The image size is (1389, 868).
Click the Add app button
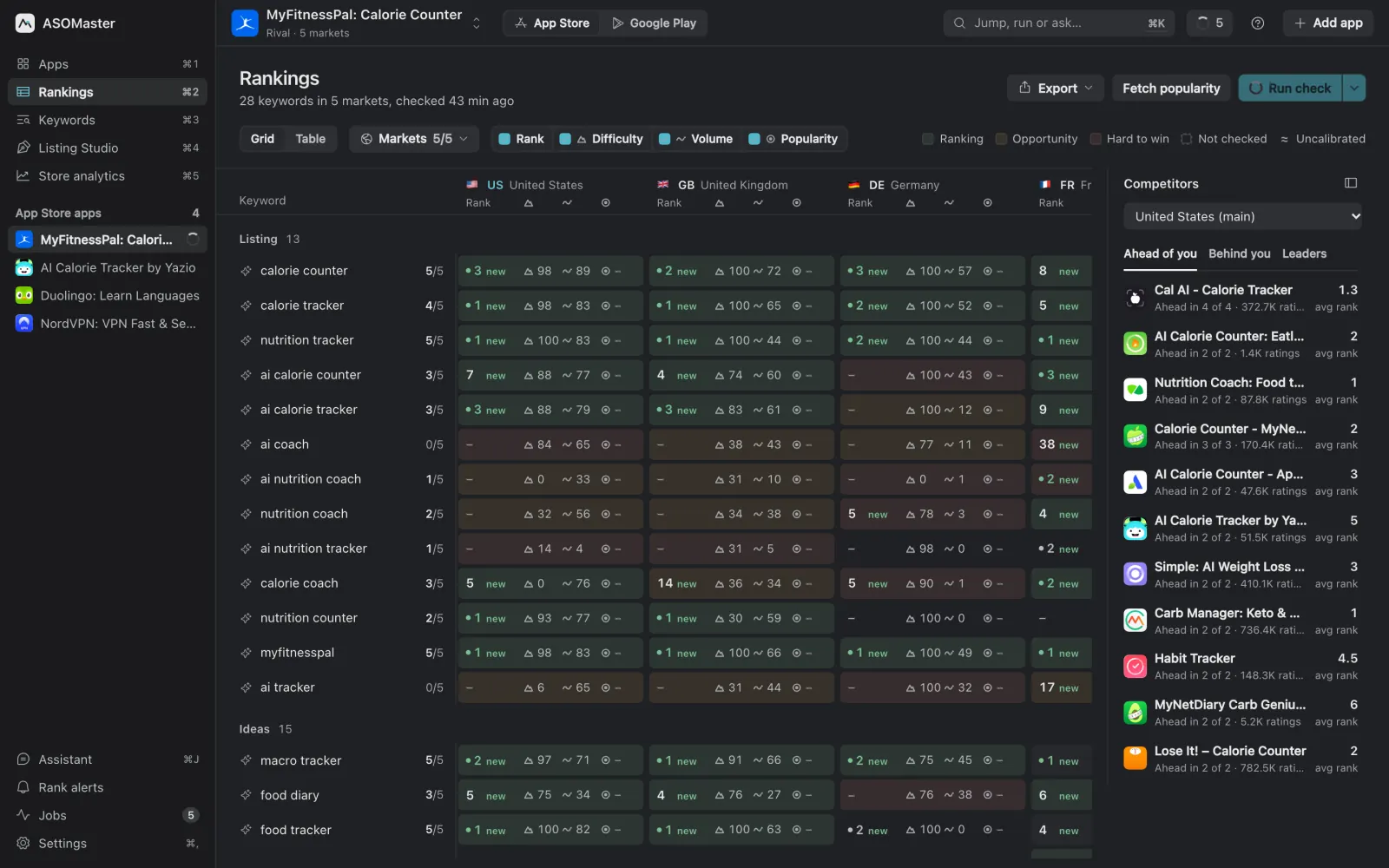pos(1328,23)
